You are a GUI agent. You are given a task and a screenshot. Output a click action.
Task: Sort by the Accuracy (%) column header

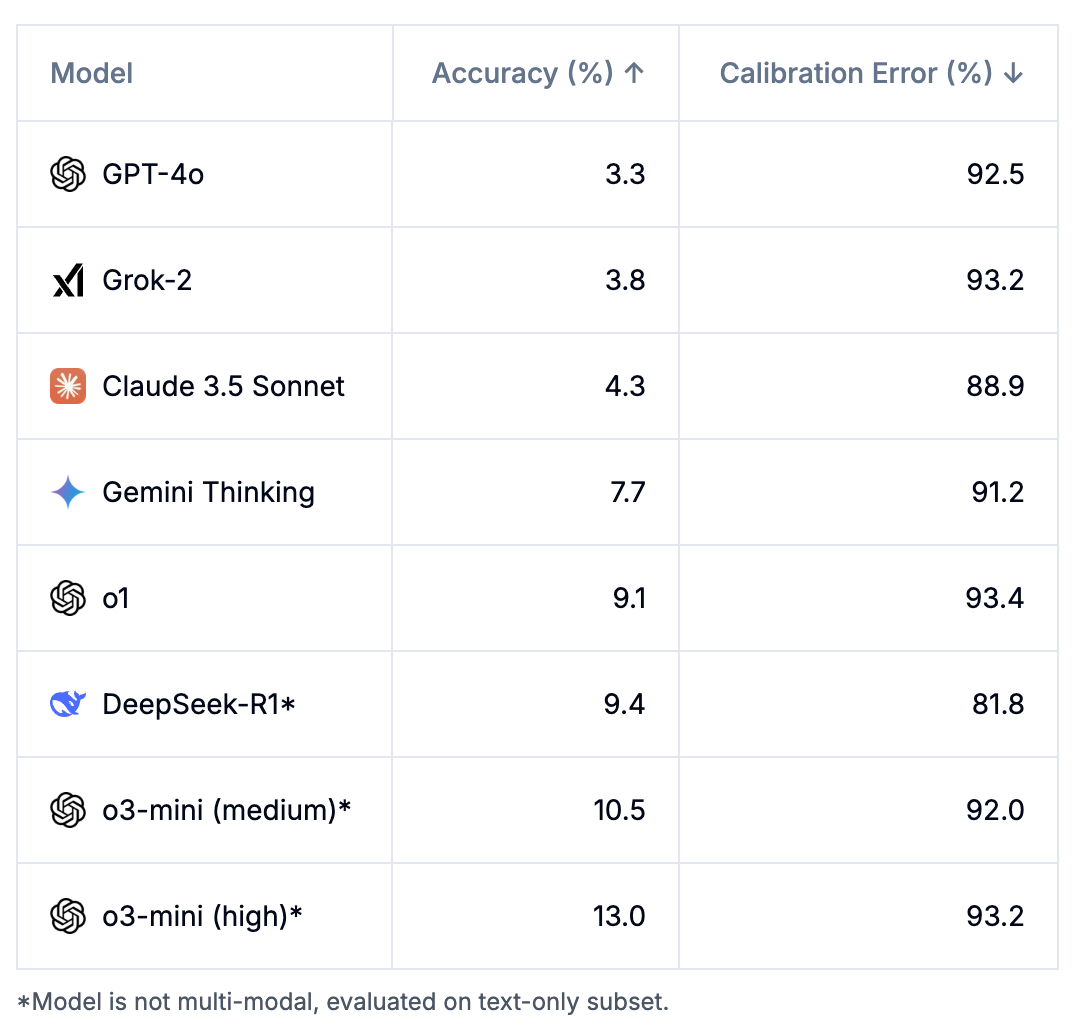538,73
